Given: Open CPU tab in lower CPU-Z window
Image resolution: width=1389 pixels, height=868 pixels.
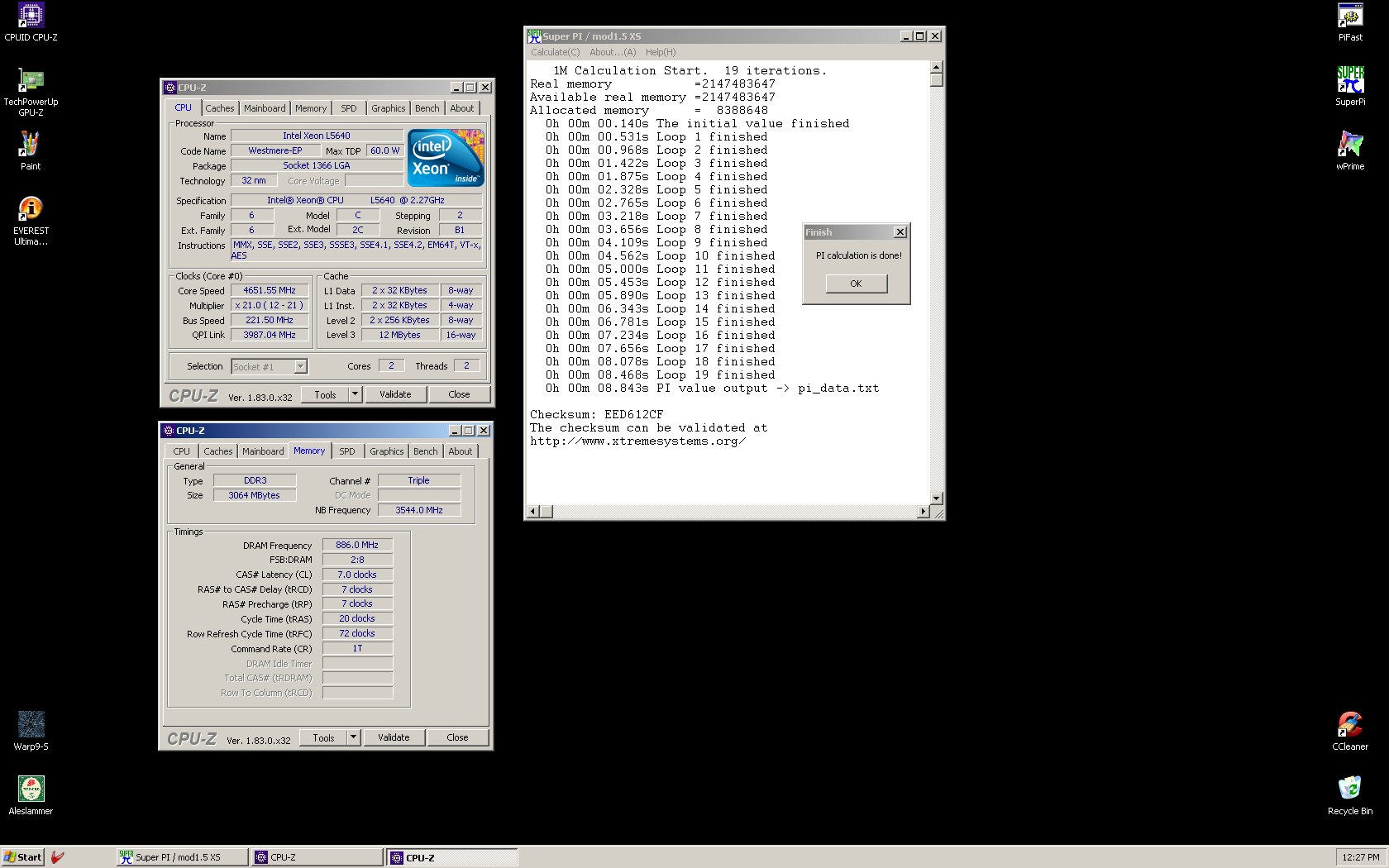Looking at the screenshot, I should point(182,451).
